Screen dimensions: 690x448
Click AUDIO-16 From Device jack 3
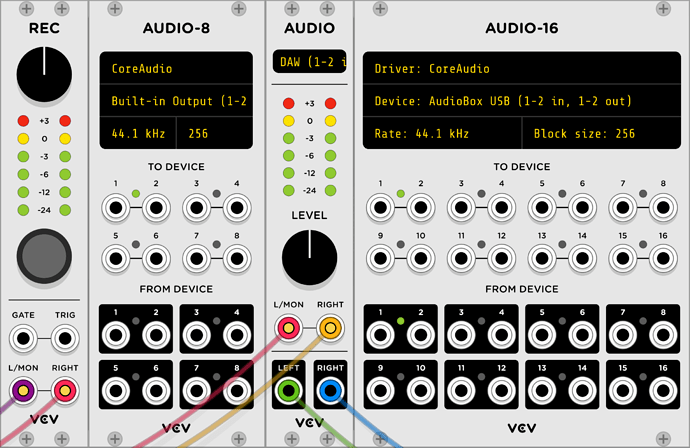tap(461, 336)
